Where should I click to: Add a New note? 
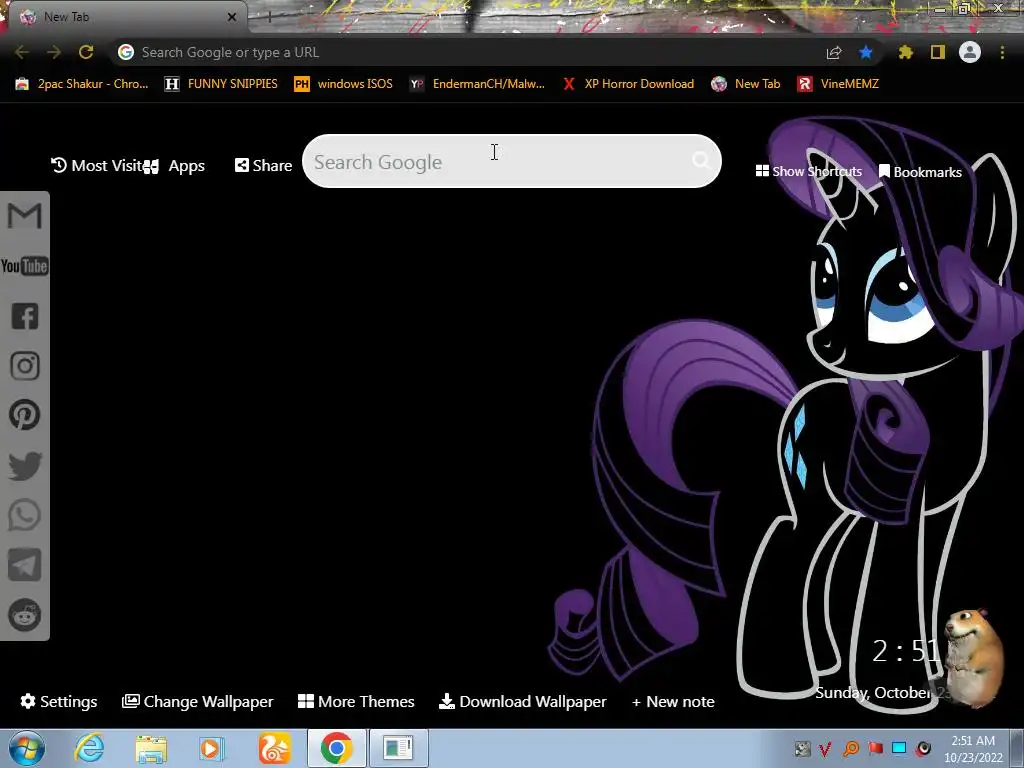point(673,701)
